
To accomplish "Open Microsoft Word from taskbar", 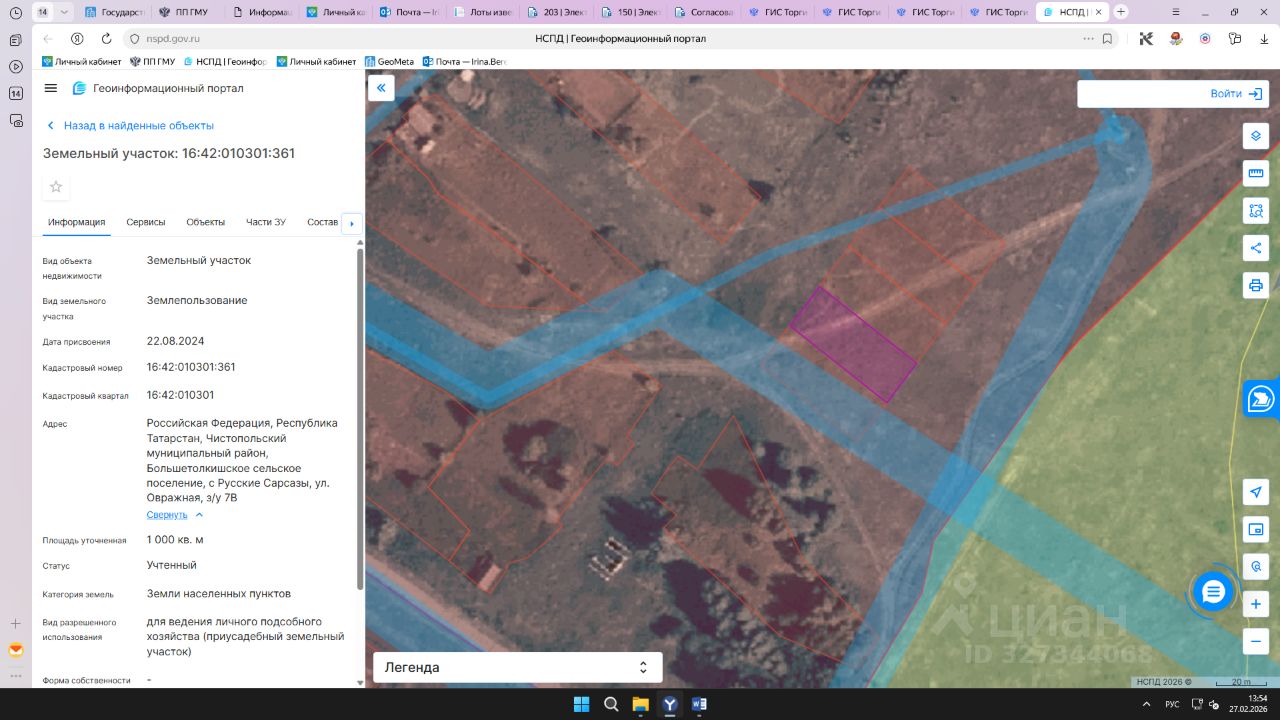I will (699, 704).
